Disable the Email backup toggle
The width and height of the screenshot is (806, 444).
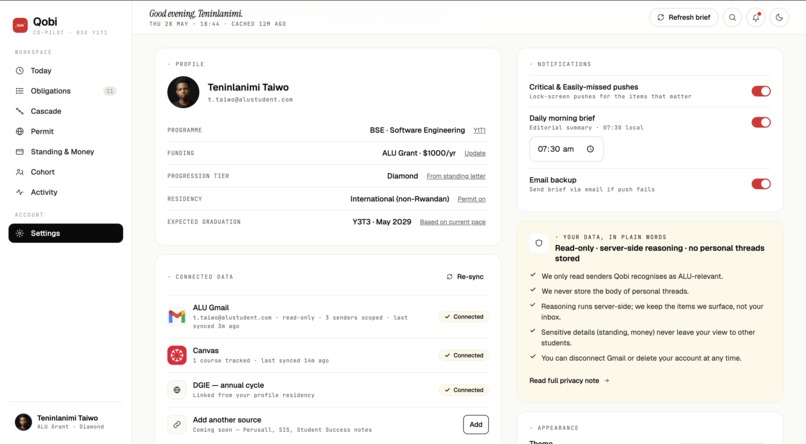coord(761,184)
